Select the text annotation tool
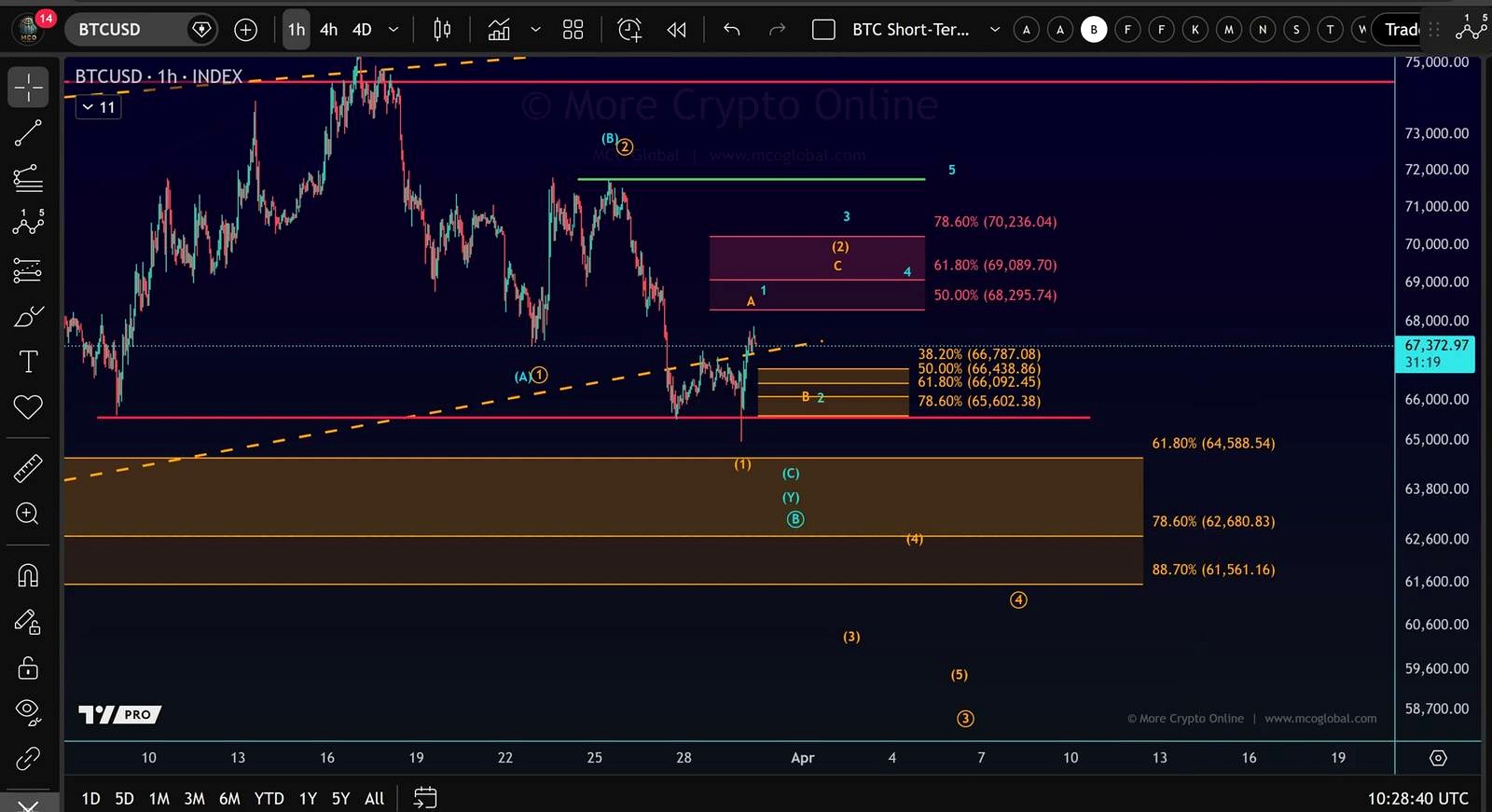This screenshot has height=812, width=1492. (28, 362)
